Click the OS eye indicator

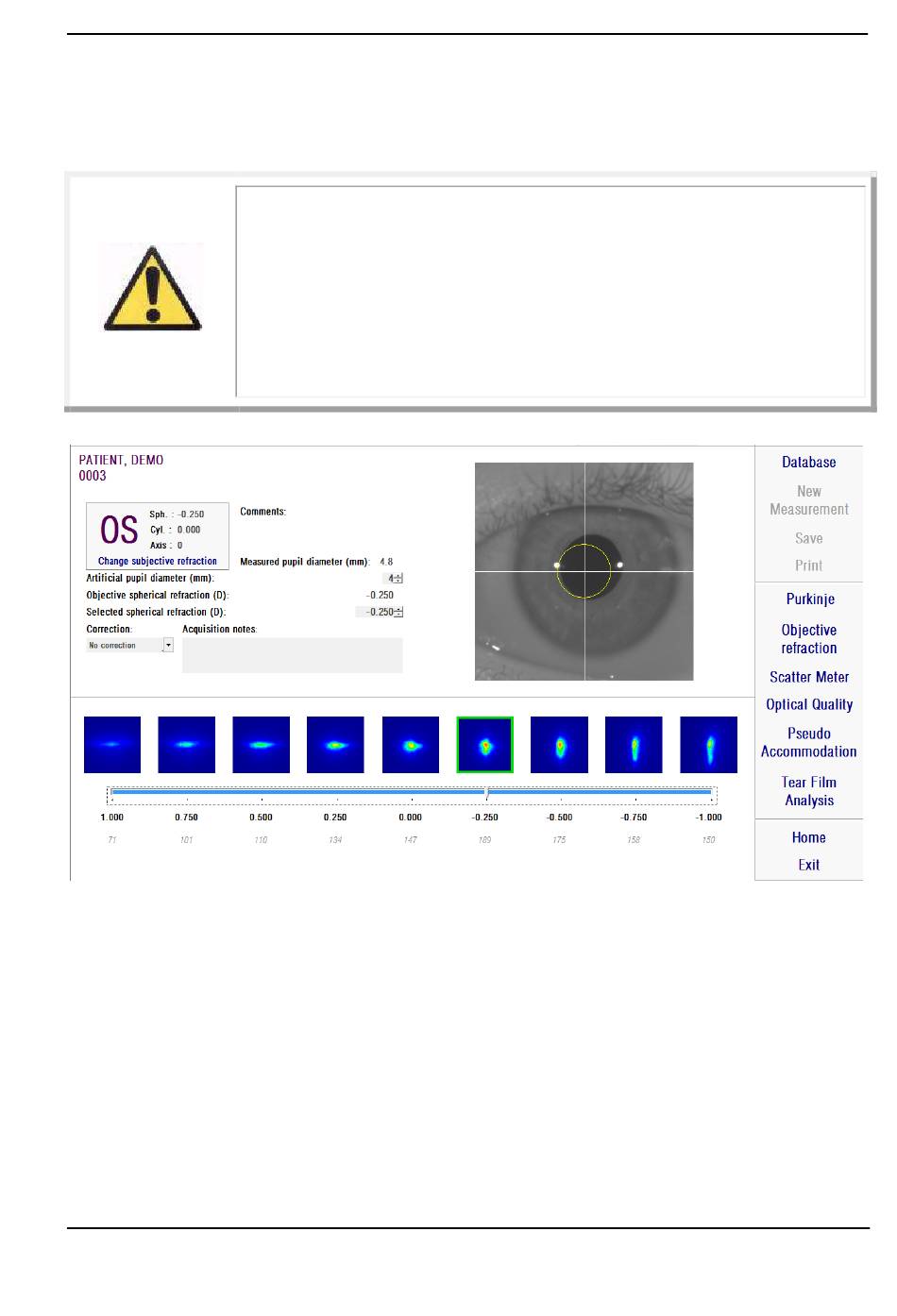tap(119, 530)
